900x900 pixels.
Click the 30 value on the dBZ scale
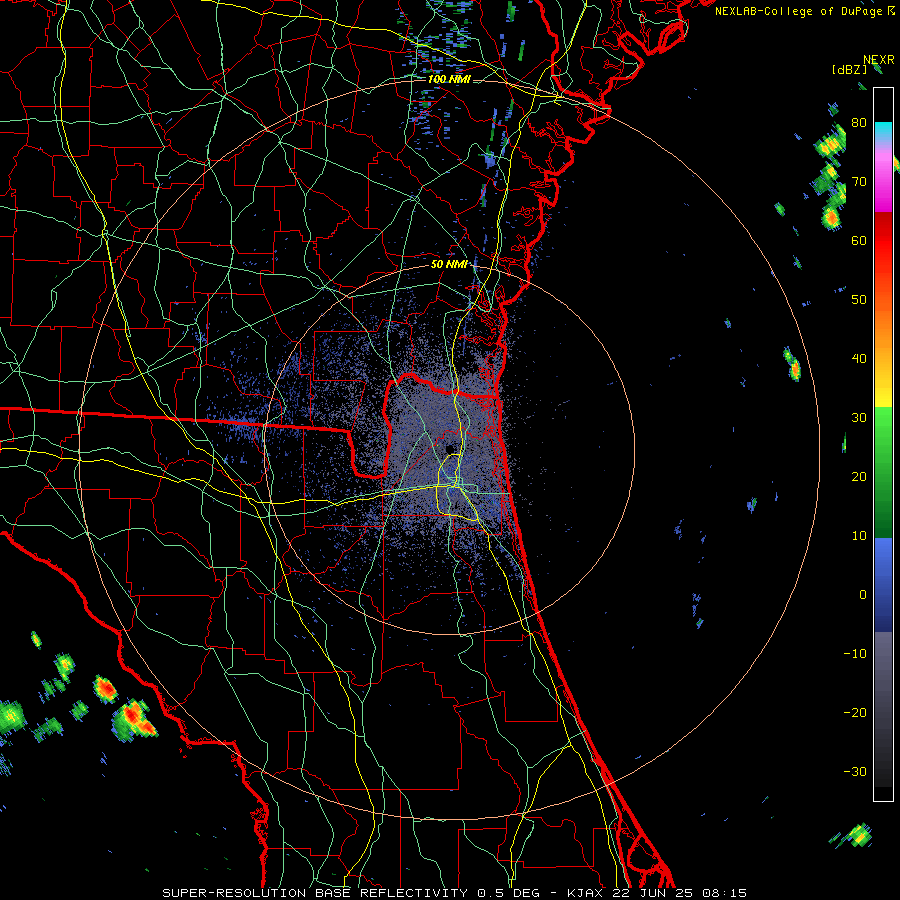[x=859, y=417]
